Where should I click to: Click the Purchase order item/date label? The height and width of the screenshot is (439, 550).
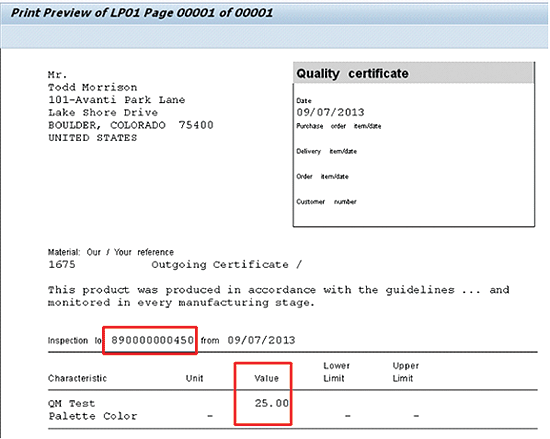338,126
